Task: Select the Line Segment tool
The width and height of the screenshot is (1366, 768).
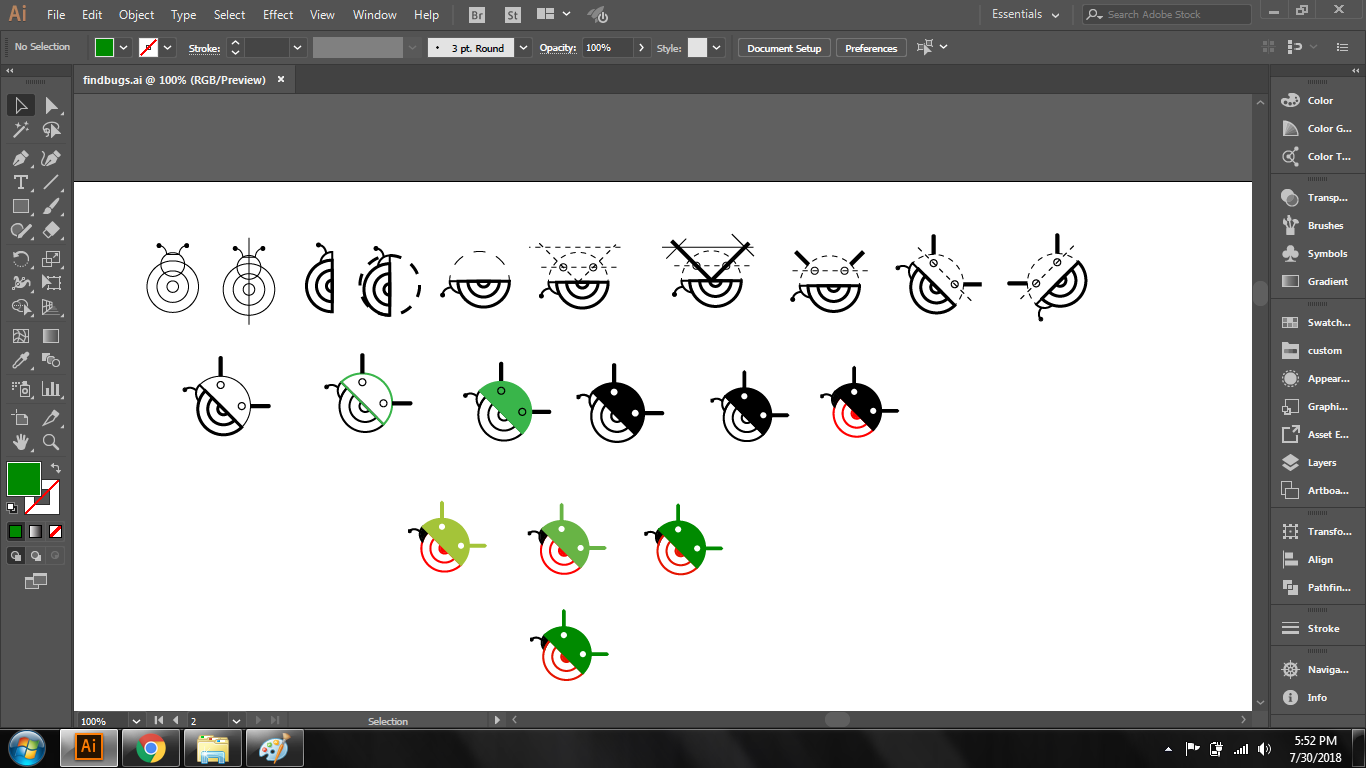Action: tap(51, 182)
